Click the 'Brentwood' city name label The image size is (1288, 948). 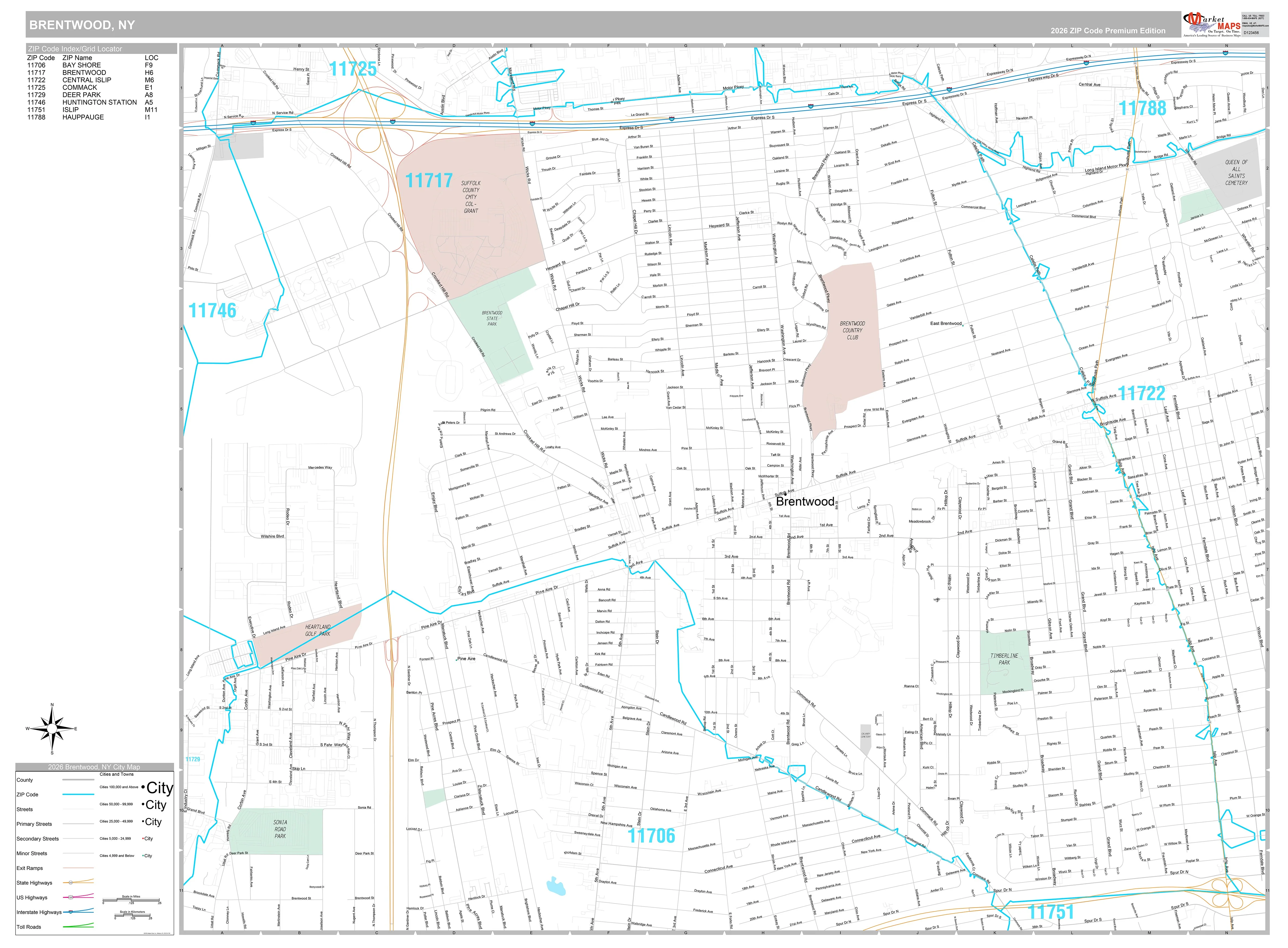coord(805,502)
